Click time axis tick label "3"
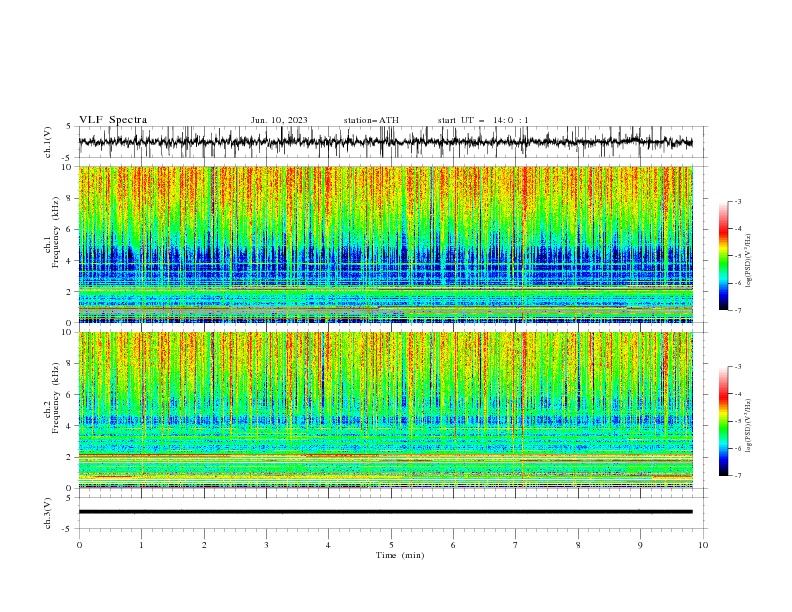This screenshot has height=612, width=792. point(266,545)
